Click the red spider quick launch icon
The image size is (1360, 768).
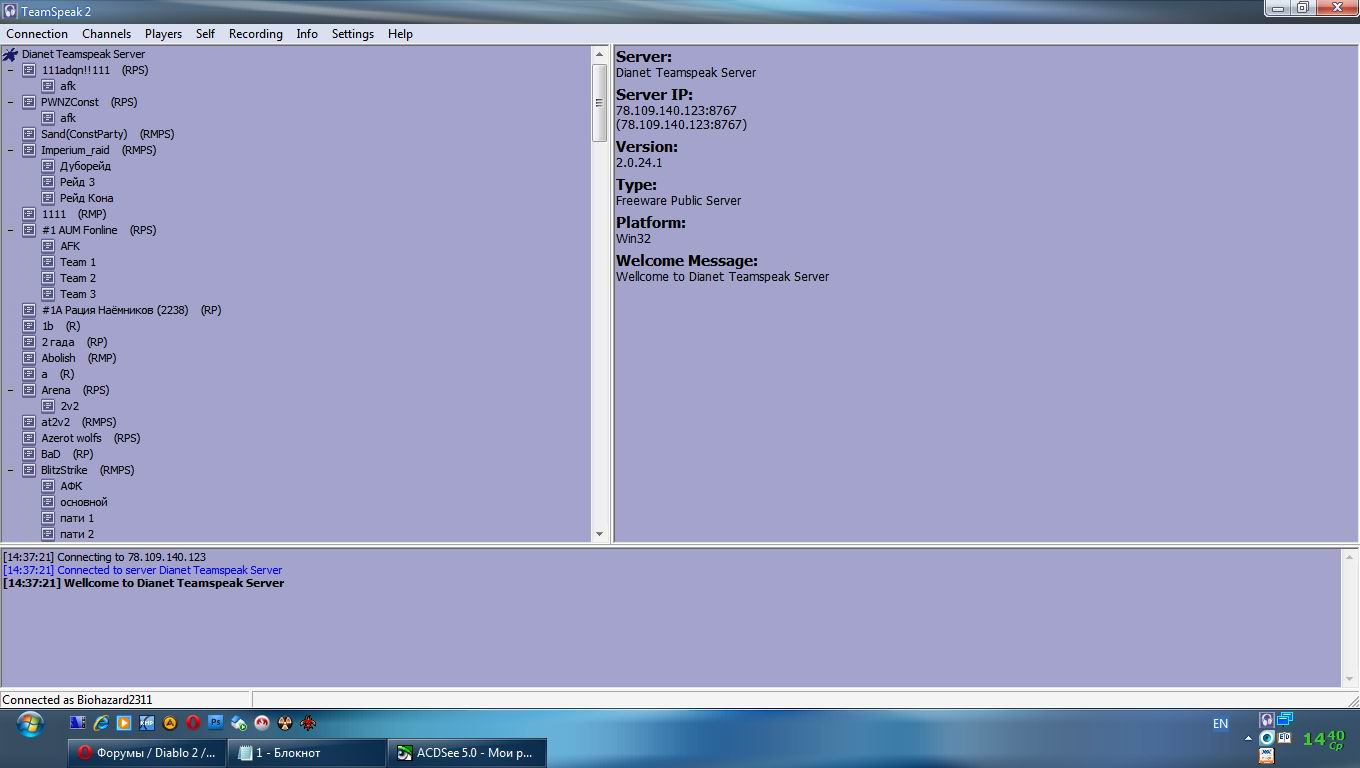(x=308, y=723)
